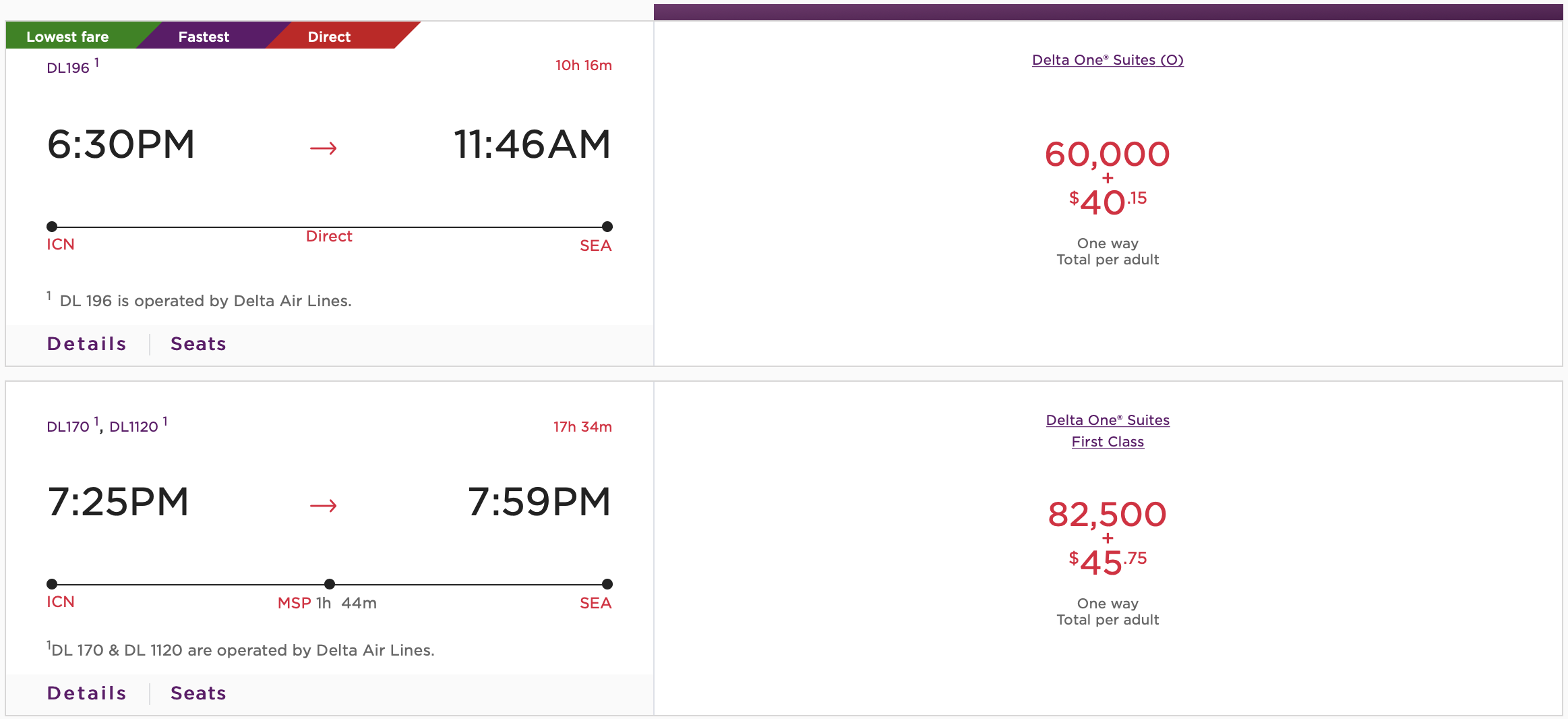Screen dimensions: 1568x719
Task: Click the Direct label on the flight path line
Action: (329, 236)
